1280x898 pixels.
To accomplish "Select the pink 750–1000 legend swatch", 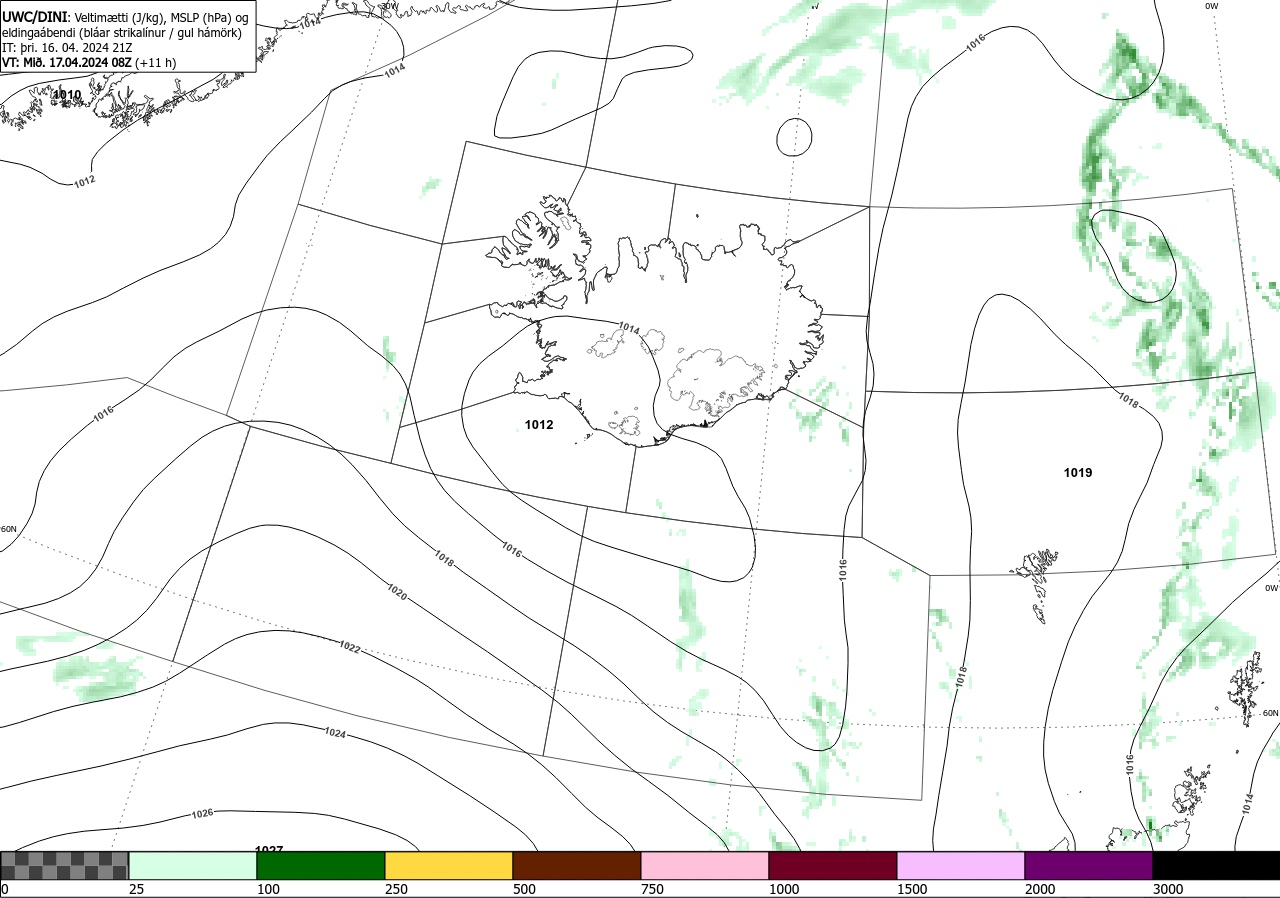I will (x=705, y=865).
